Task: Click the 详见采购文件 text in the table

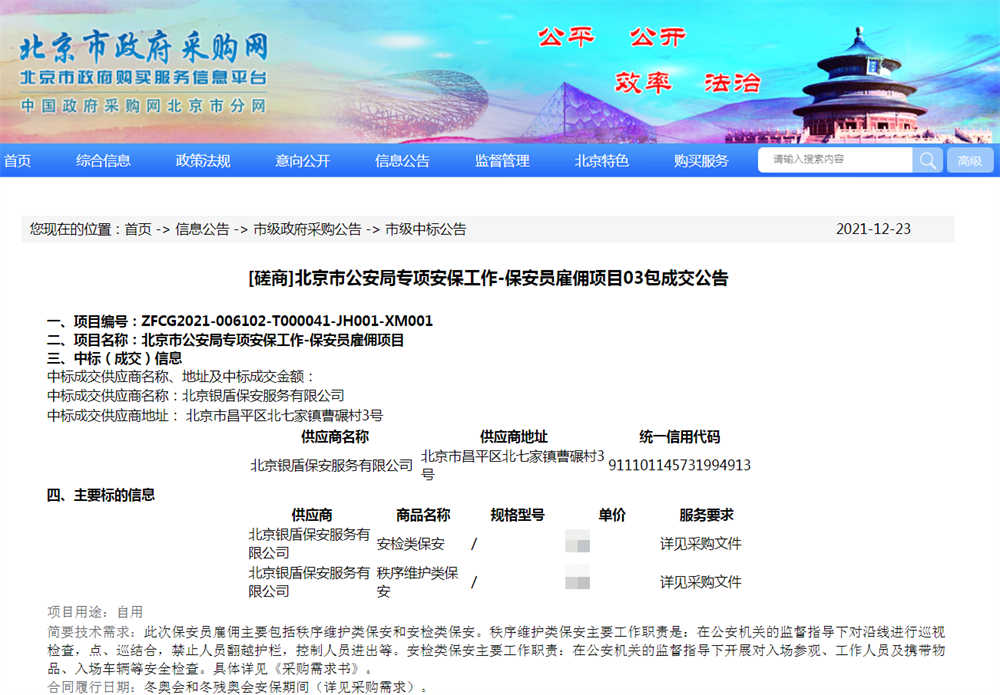Action: click(700, 542)
